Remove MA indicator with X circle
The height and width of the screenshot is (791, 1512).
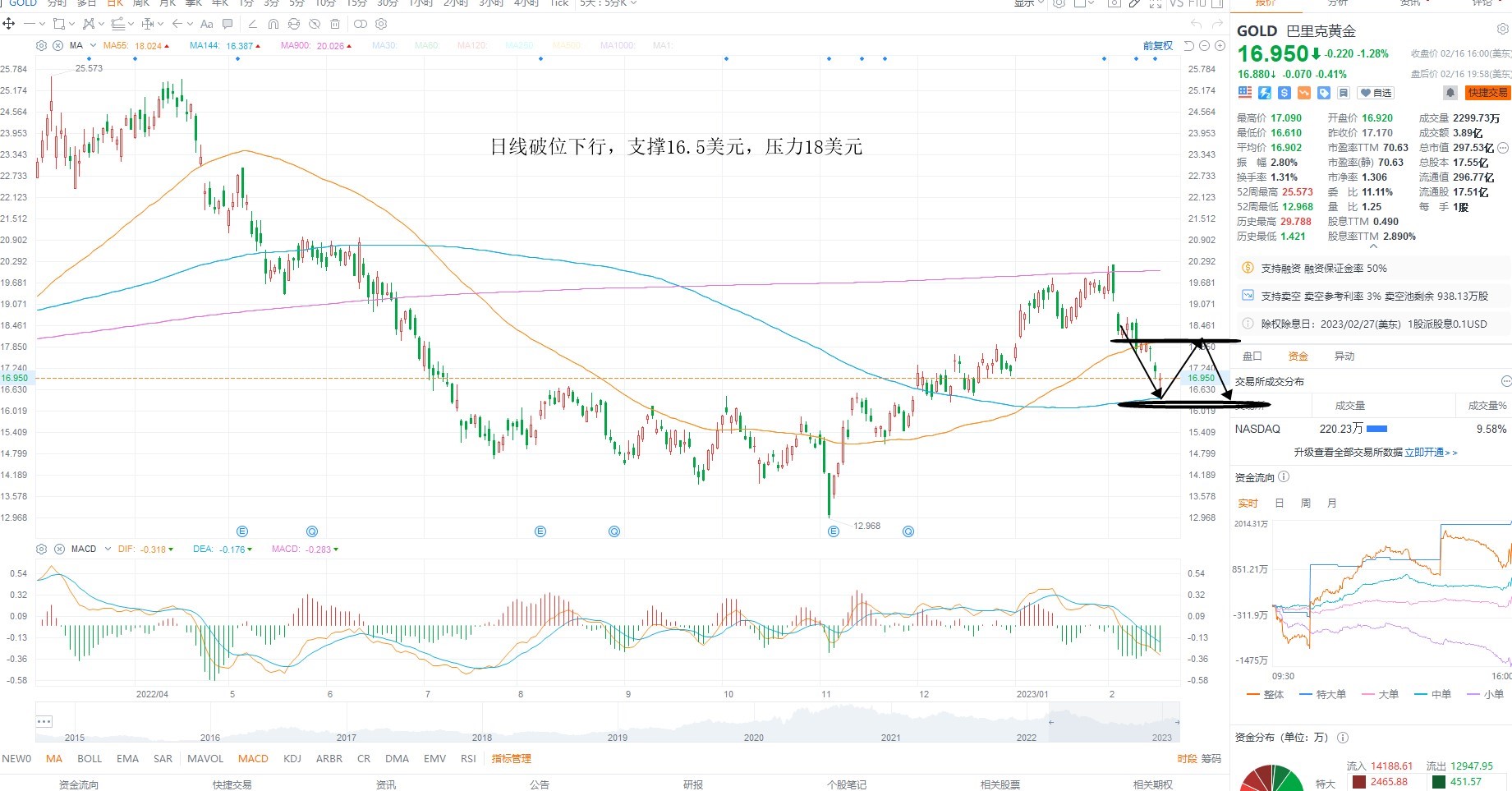57,46
